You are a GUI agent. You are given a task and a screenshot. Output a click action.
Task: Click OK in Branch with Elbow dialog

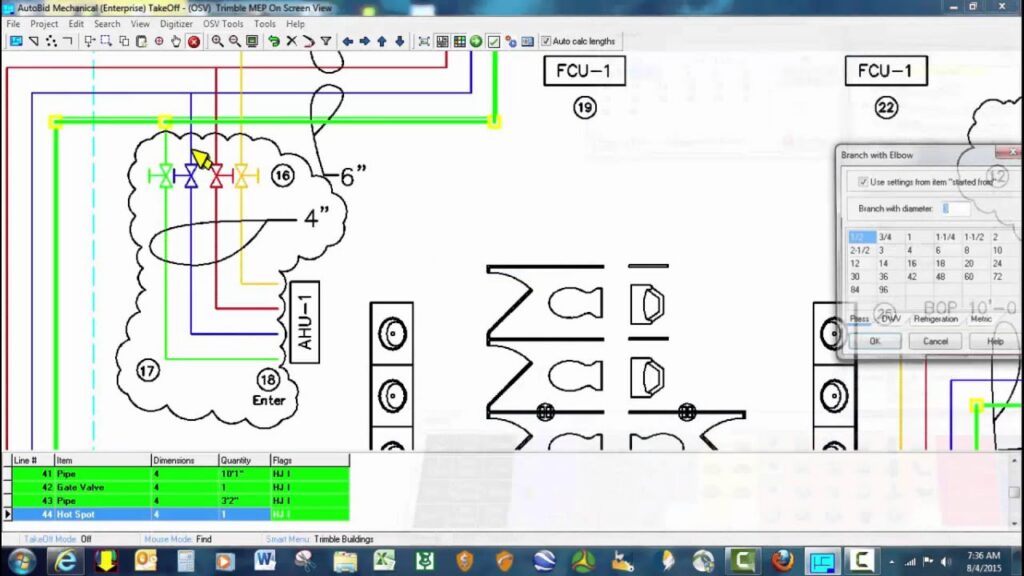pos(875,341)
